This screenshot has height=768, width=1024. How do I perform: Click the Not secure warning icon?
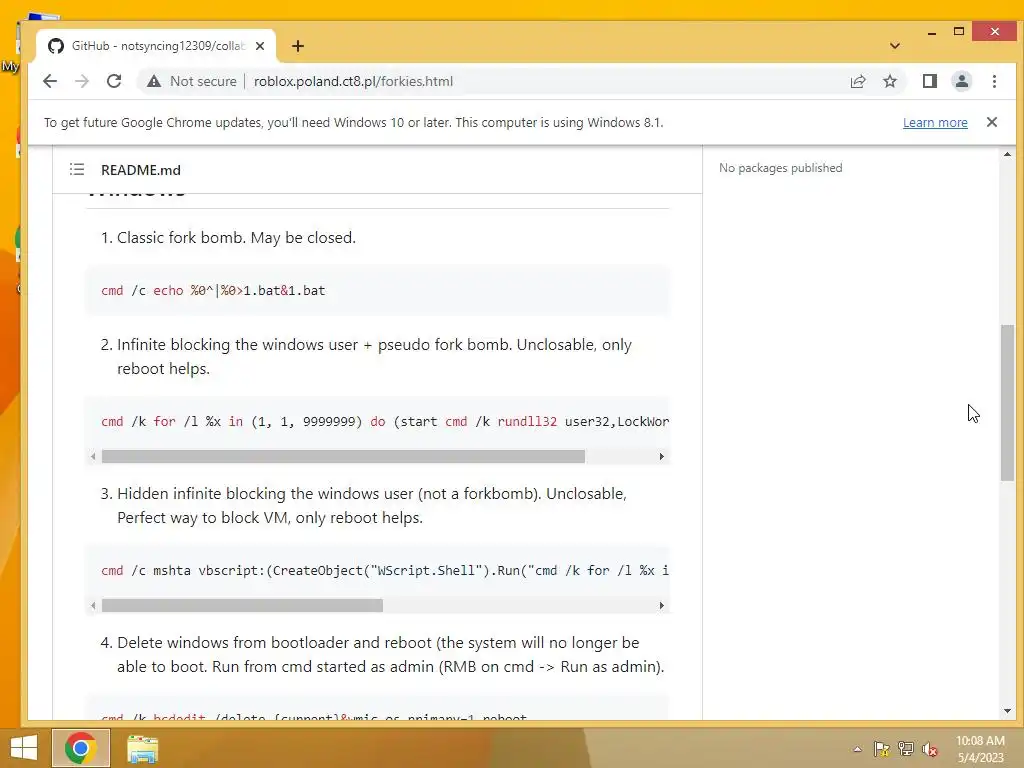(x=153, y=82)
